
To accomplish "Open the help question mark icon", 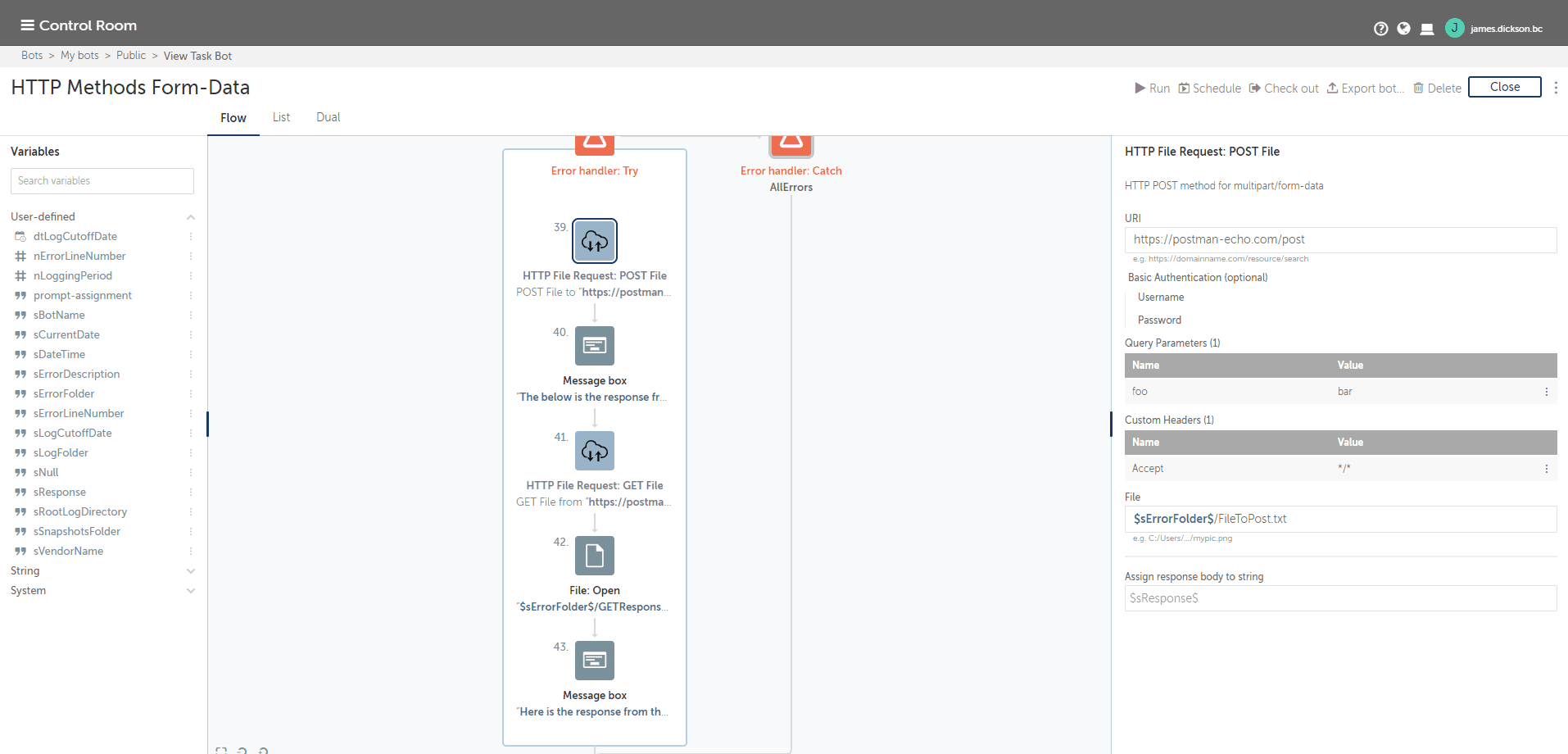I will (1380, 29).
